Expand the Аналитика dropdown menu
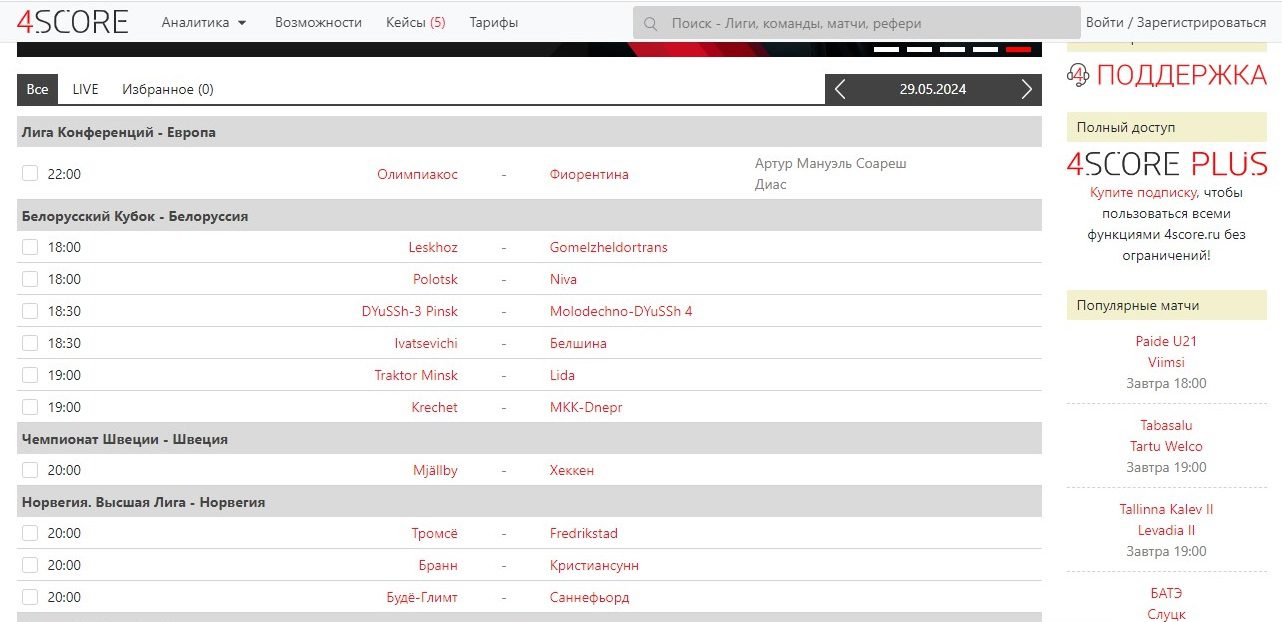 pyautogui.click(x=204, y=23)
